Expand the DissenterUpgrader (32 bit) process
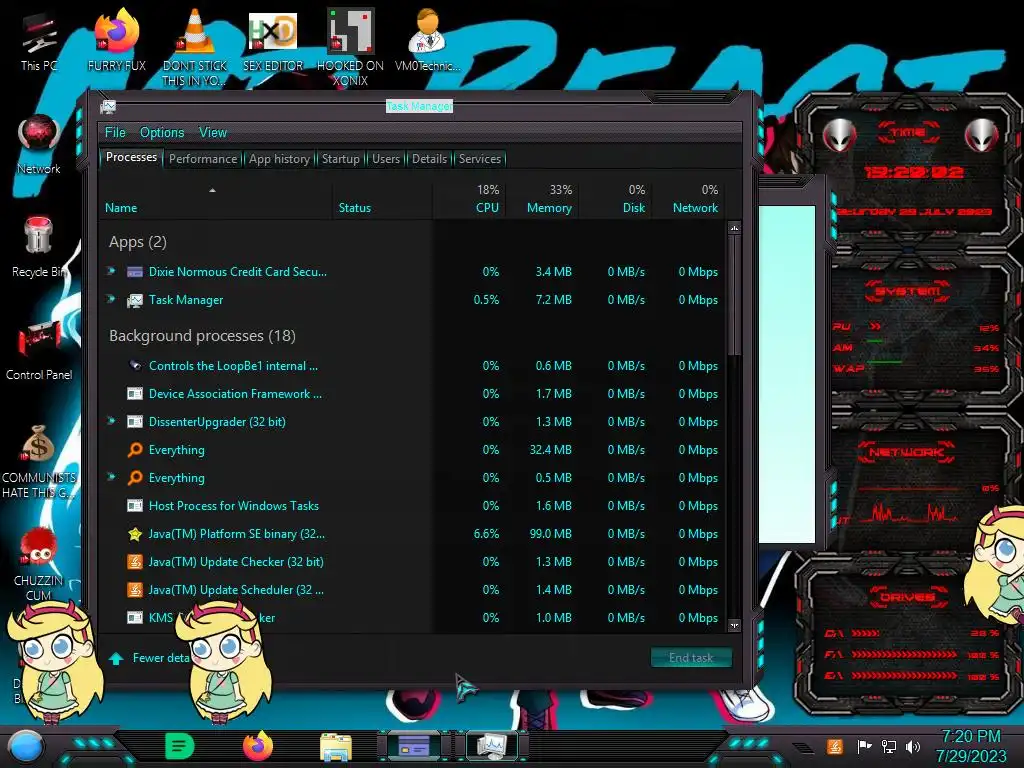Viewport: 1024px width, 768px height. tap(112, 421)
